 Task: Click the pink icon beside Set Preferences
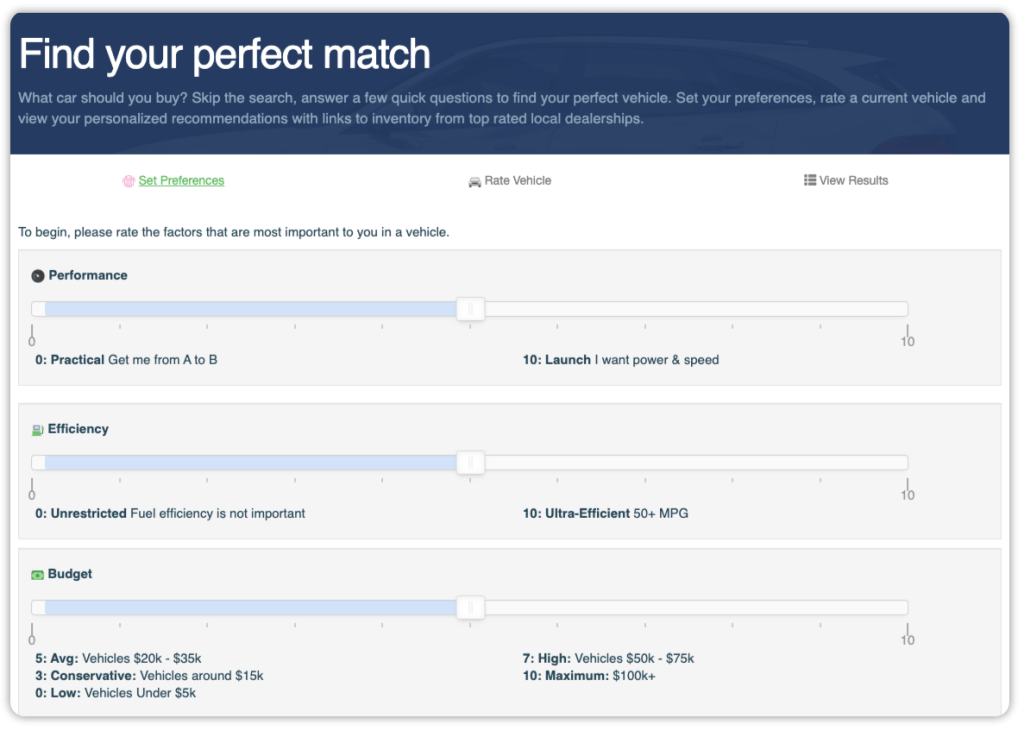click(x=129, y=181)
